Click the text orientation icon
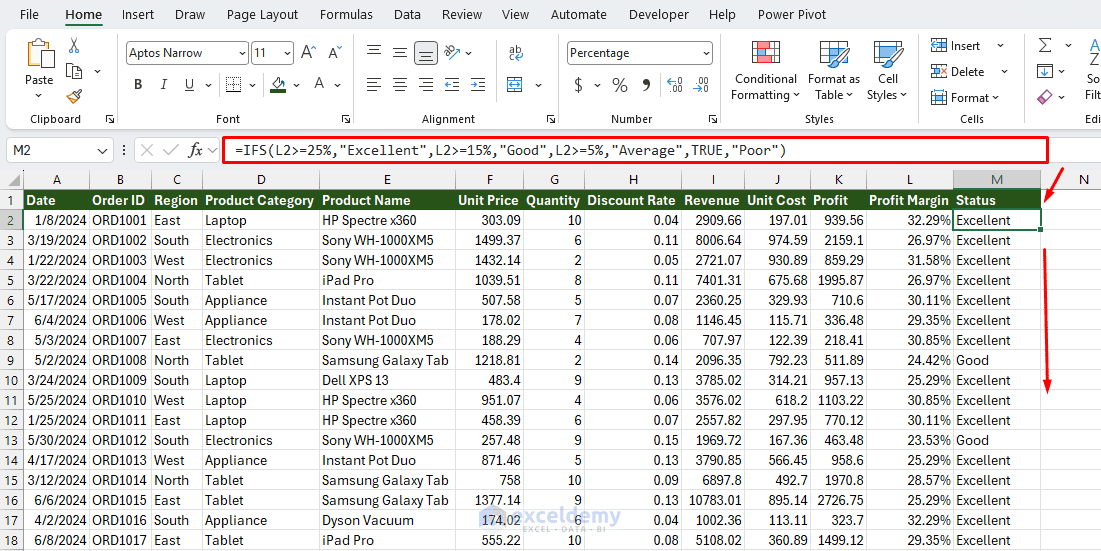Viewport: 1101px width, 551px height. (453, 52)
